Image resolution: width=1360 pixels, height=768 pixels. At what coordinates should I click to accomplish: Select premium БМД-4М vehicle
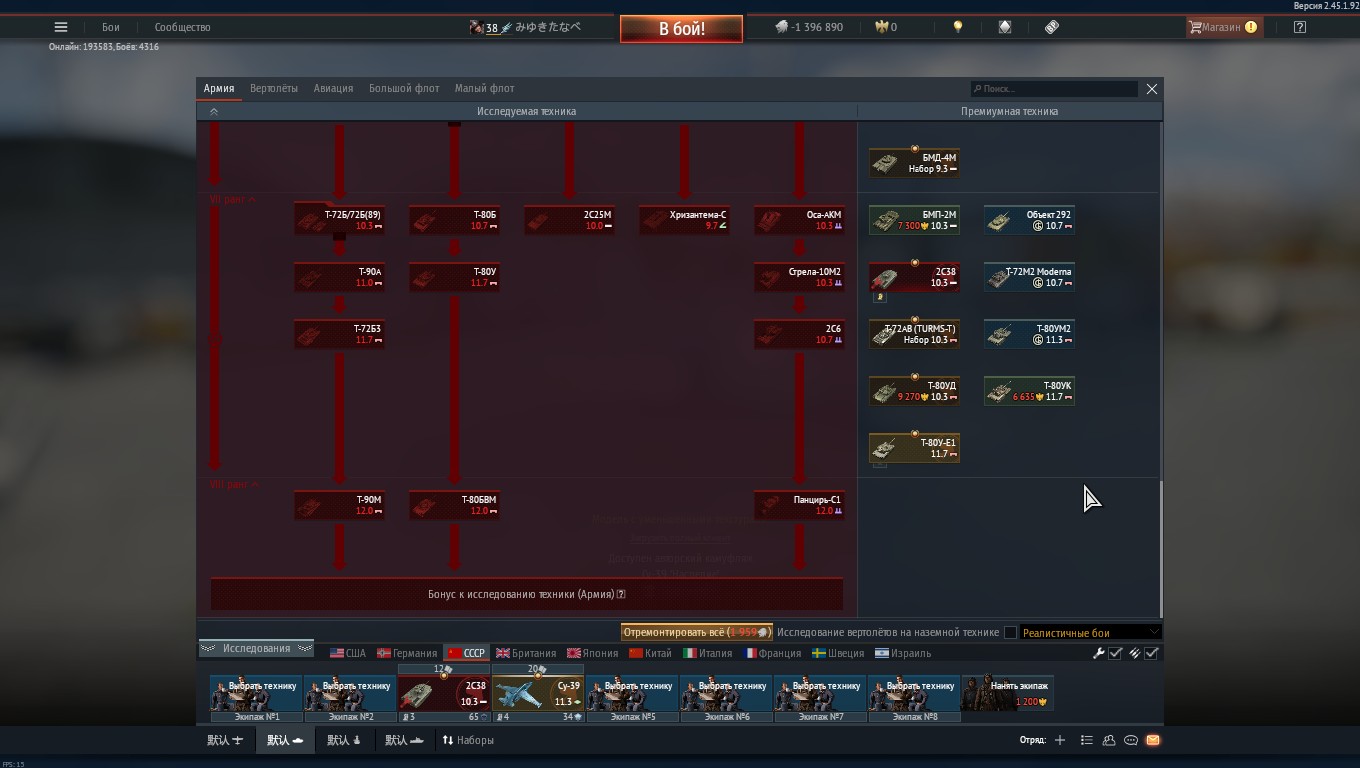(914, 163)
